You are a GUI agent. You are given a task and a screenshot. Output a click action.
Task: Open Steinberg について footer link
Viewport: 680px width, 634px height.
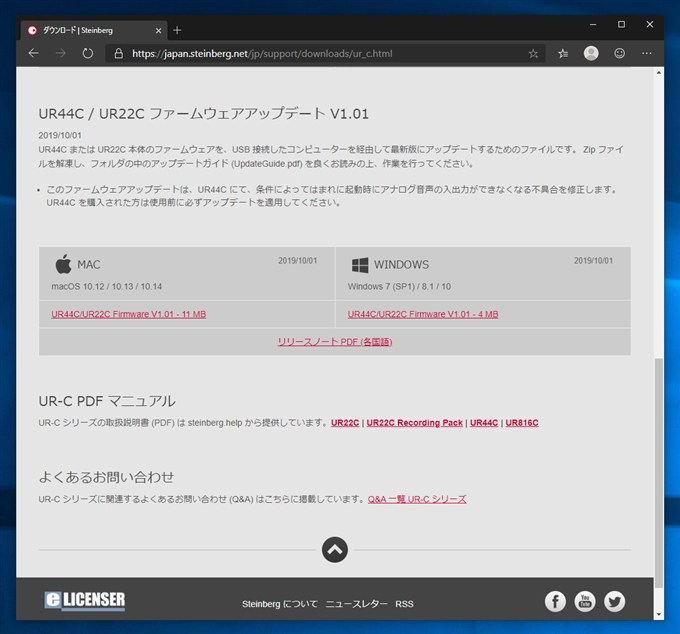(x=280, y=604)
